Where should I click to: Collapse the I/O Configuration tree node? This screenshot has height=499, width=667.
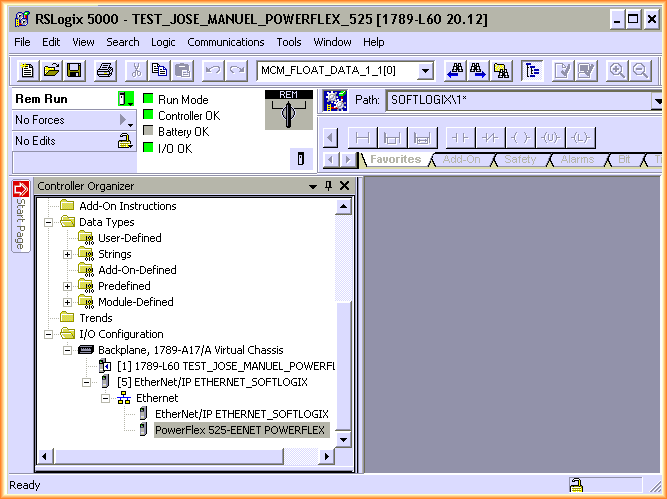tap(49, 334)
